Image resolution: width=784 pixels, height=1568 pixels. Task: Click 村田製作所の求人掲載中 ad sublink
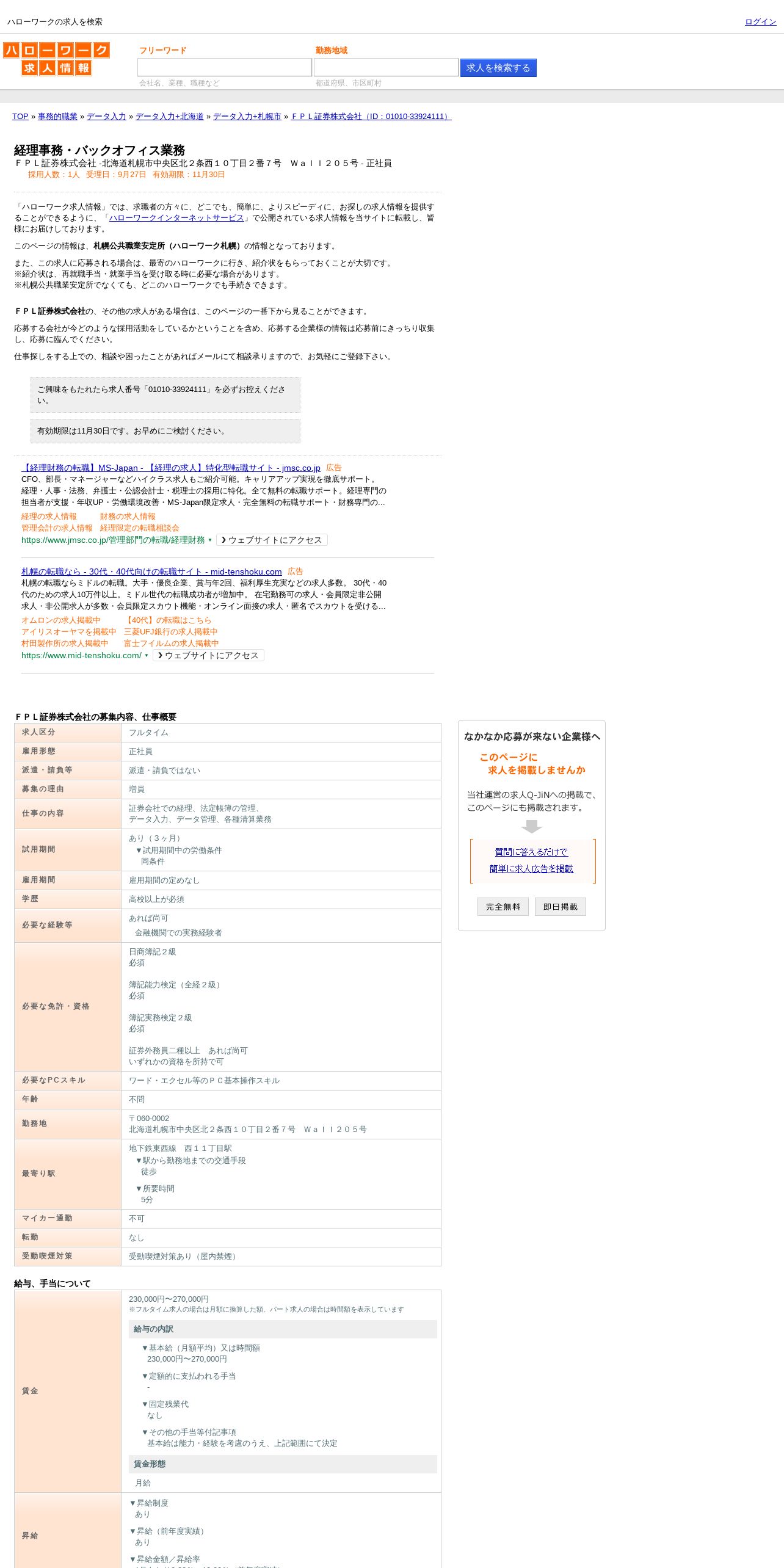tap(65, 644)
